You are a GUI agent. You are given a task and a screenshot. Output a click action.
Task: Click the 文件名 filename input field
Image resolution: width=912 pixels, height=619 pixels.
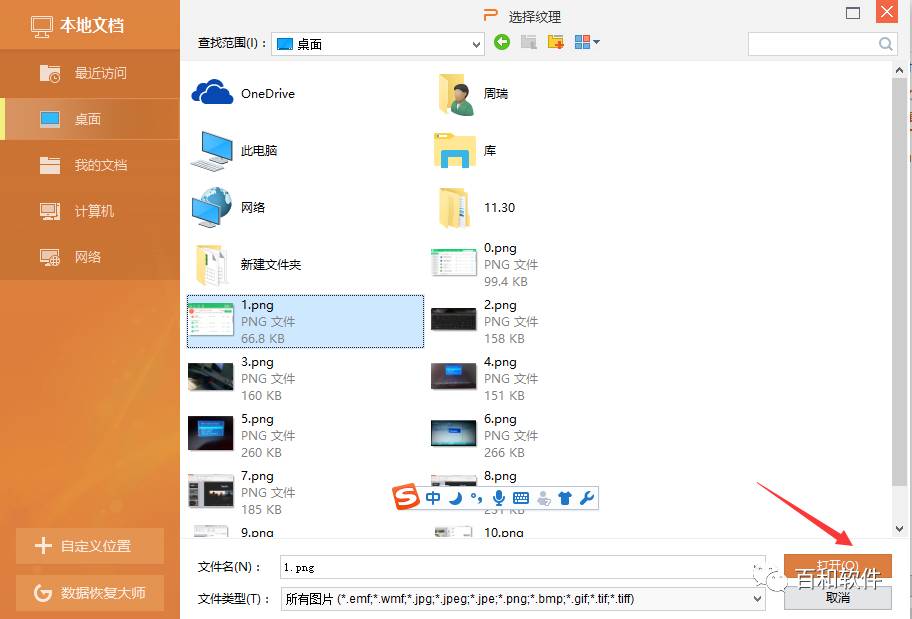pyautogui.click(x=522, y=567)
